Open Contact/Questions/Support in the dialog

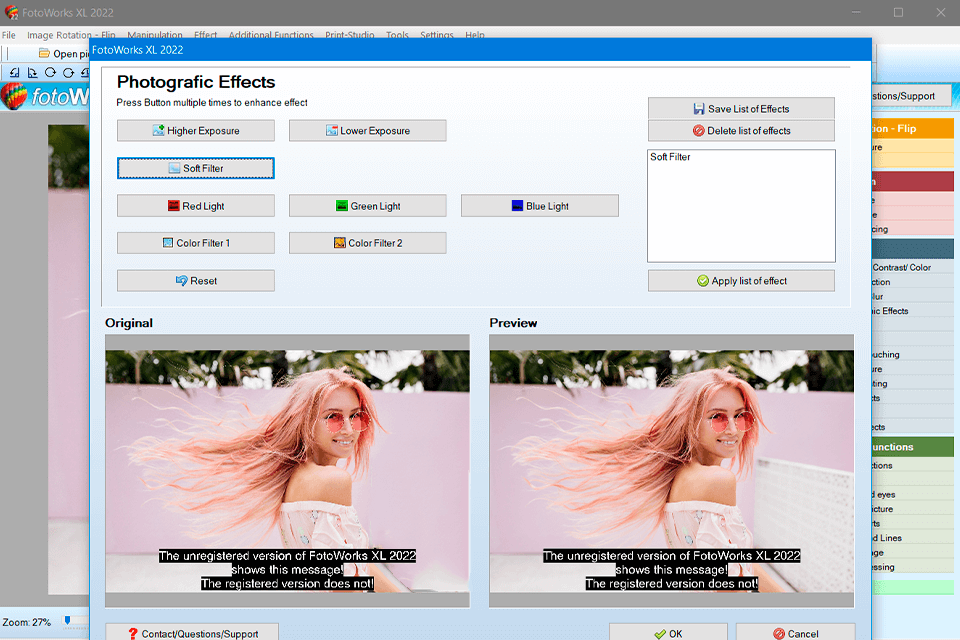192,633
